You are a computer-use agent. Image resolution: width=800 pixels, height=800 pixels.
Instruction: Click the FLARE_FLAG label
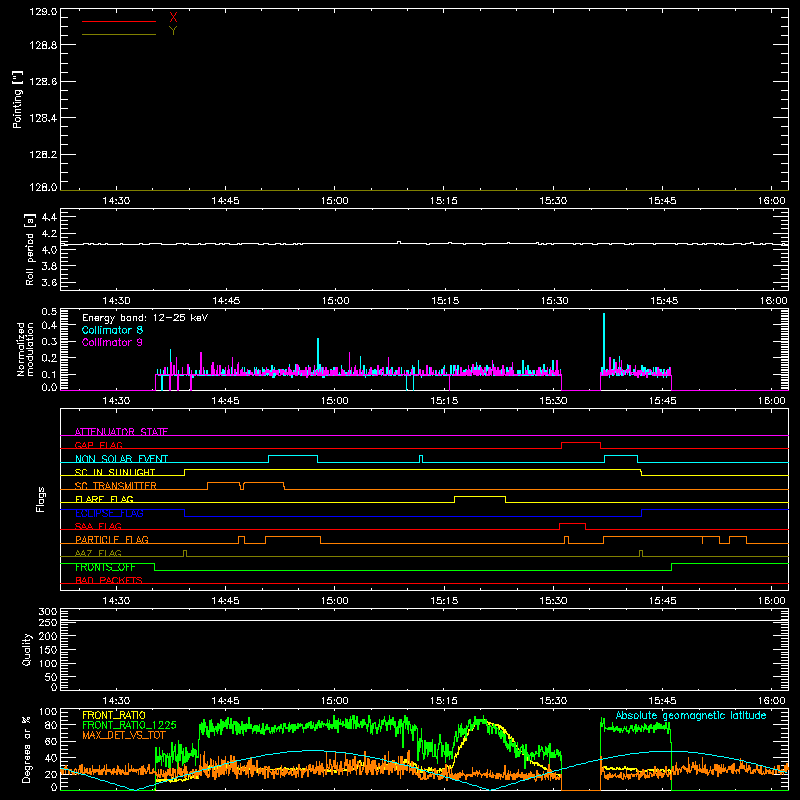tap(104, 499)
